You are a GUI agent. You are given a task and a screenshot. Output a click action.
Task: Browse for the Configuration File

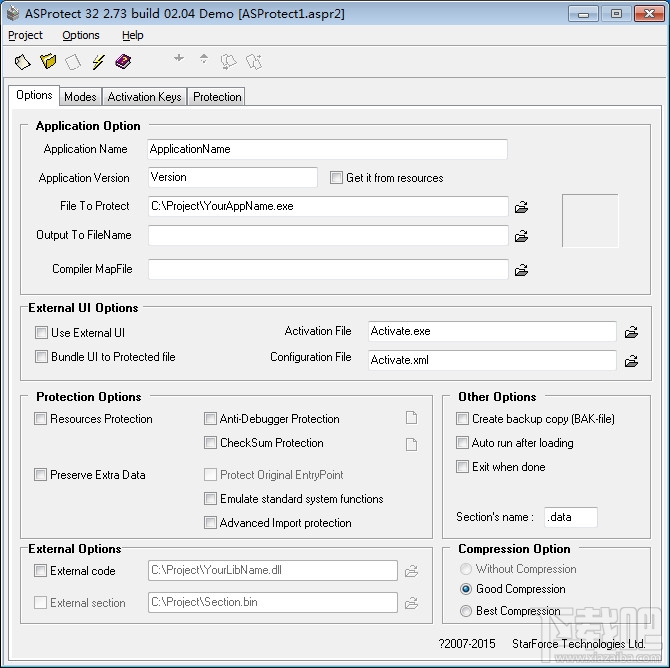[x=632, y=361]
